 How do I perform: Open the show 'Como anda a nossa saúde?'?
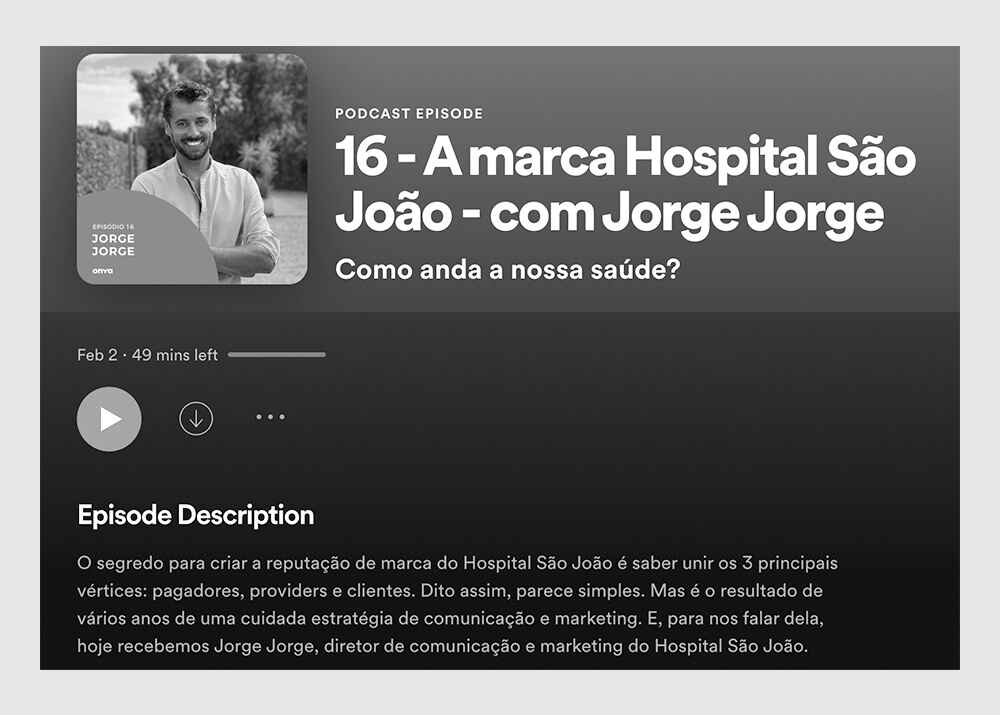[x=508, y=270]
